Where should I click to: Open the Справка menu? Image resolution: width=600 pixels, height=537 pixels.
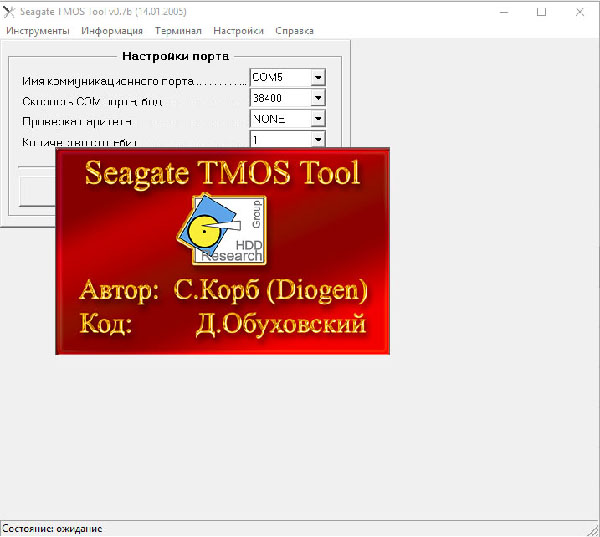point(294,31)
